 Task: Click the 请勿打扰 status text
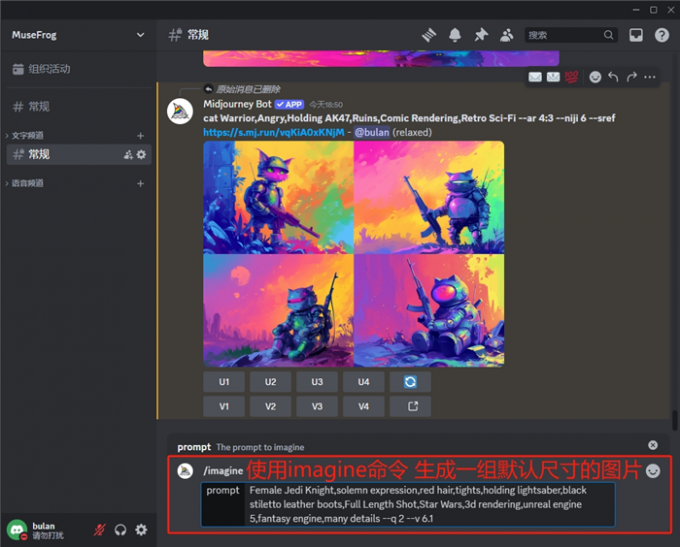pos(48,536)
